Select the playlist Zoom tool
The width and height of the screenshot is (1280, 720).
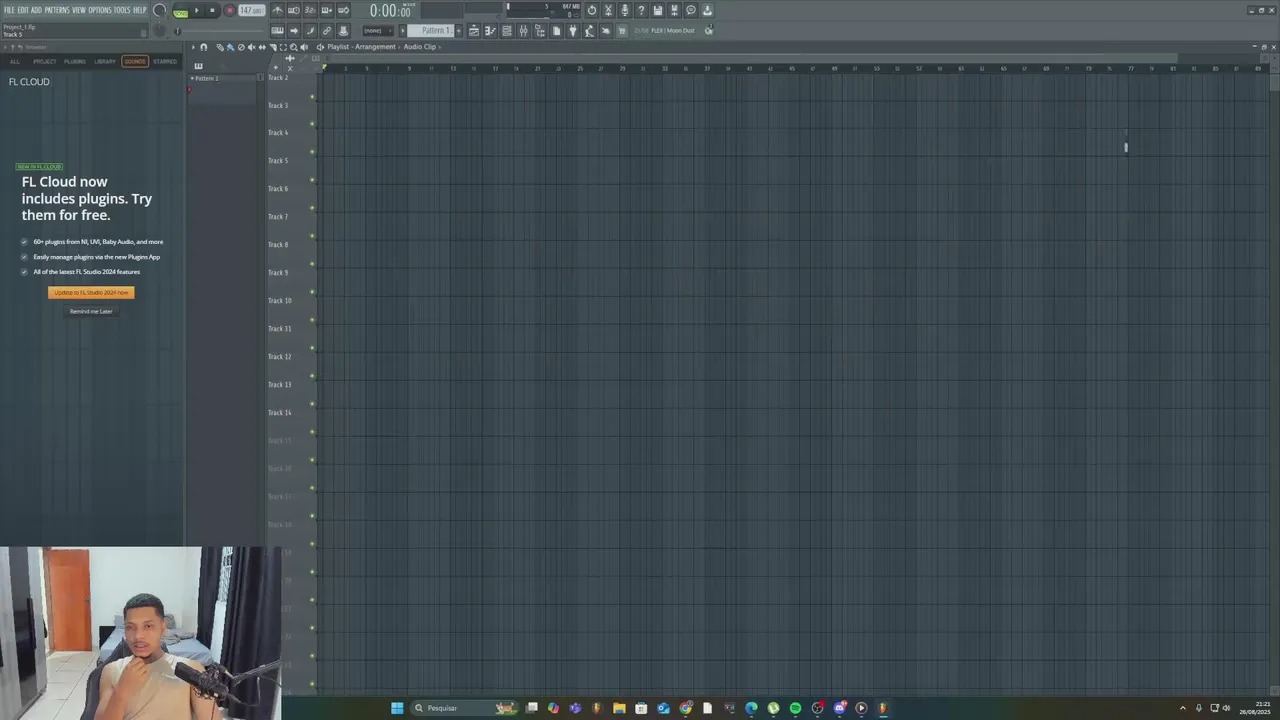pos(293,47)
